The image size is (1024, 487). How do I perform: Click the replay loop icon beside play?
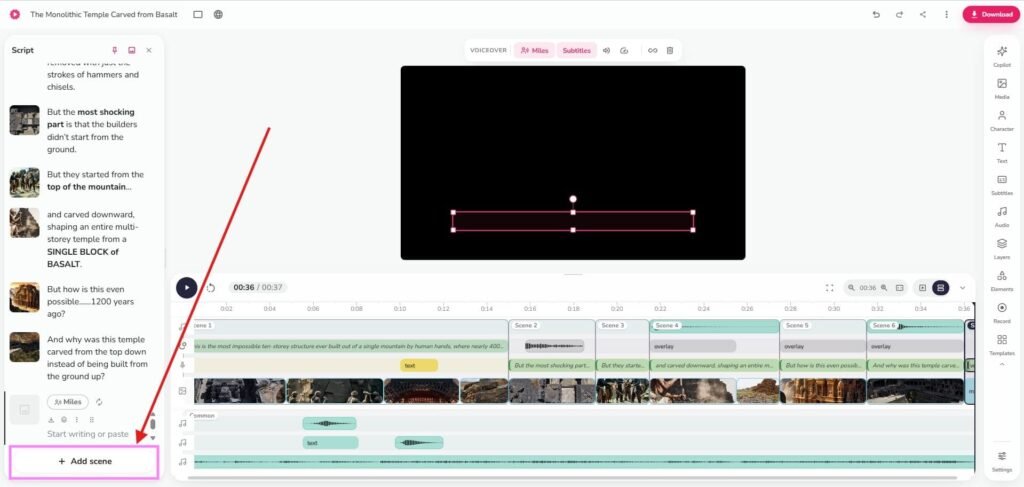[211, 287]
